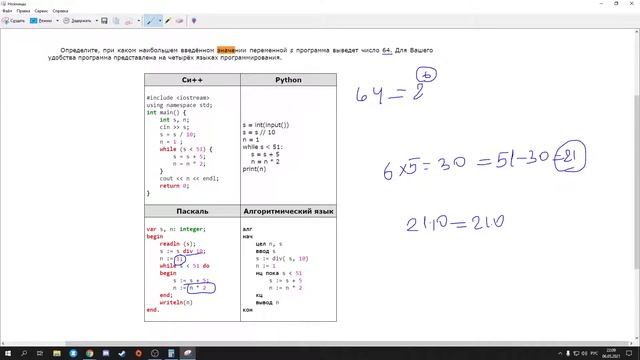Copy the snip with the copy icon
640x360 pixels.
pos(116,21)
